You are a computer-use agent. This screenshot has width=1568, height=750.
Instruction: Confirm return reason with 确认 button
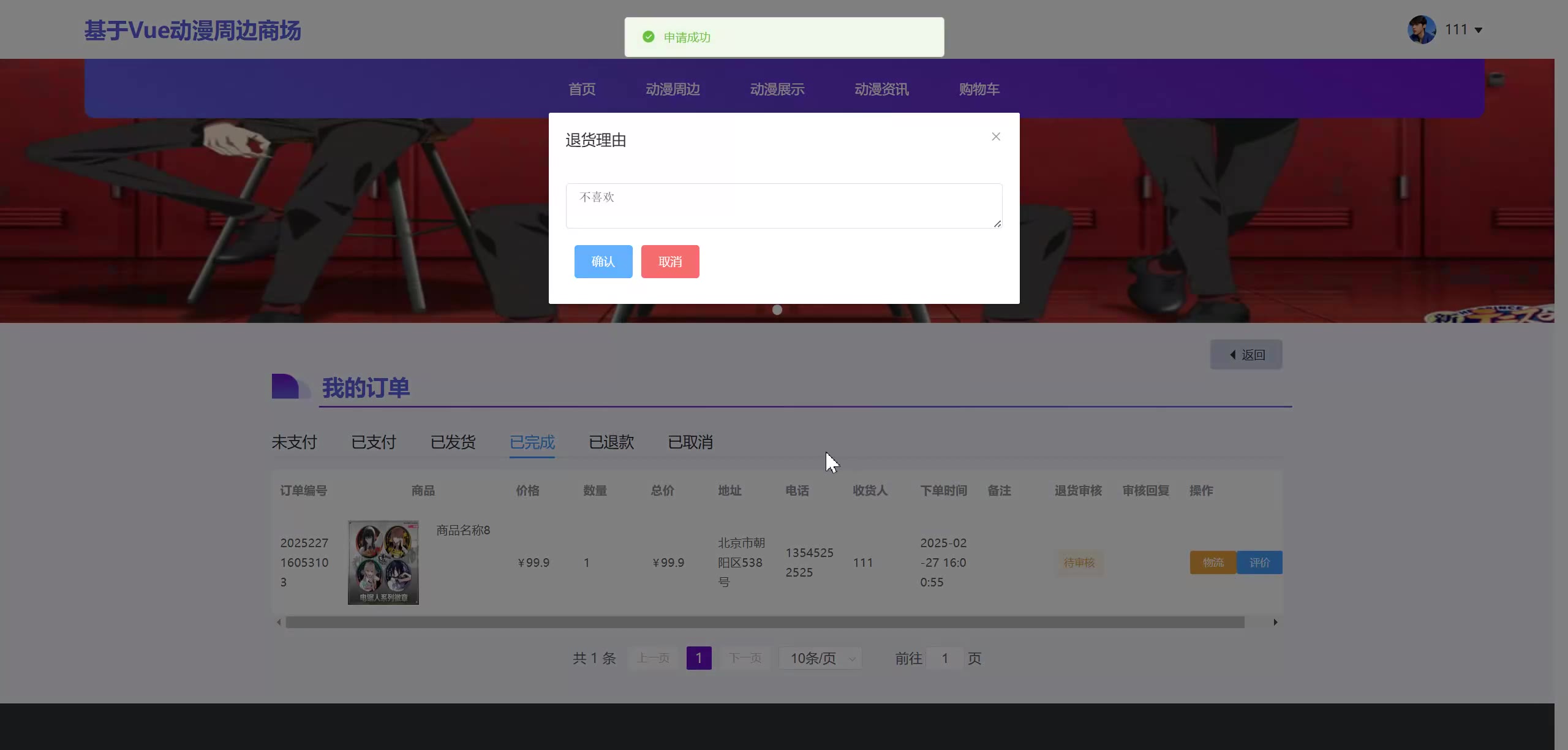603,262
